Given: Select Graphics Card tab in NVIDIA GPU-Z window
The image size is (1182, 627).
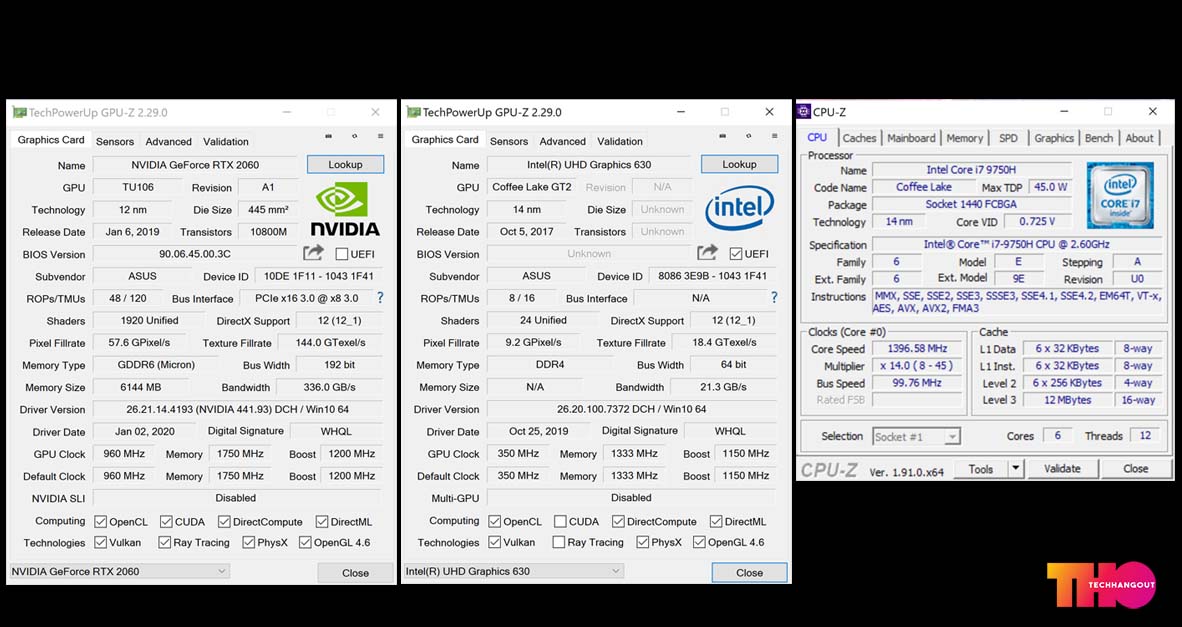Looking at the screenshot, I should coord(51,139).
